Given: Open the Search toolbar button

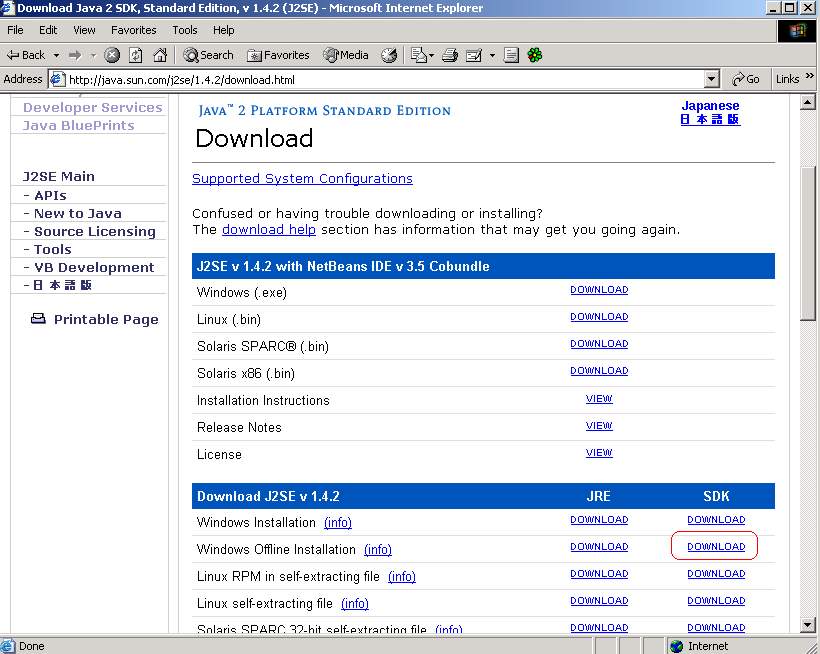Looking at the screenshot, I should (x=208, y=55).
